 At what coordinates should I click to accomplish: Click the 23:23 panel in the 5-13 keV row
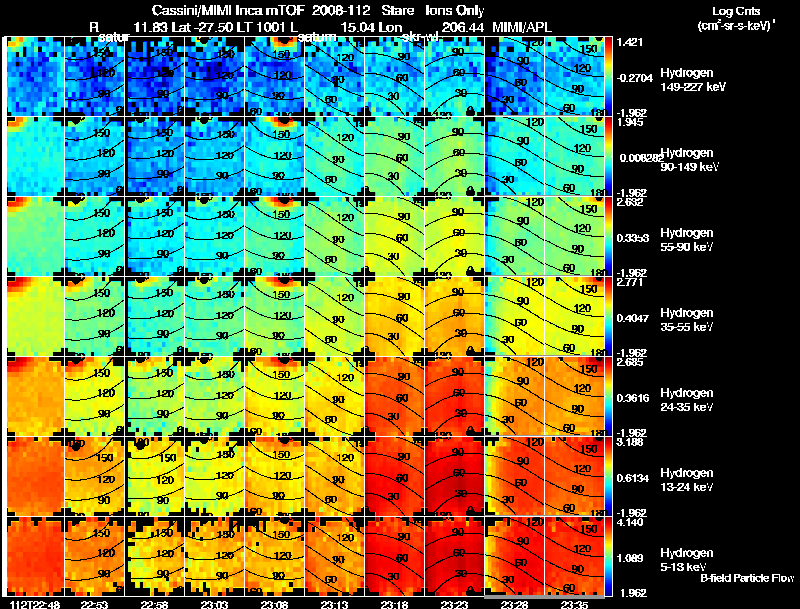tap(454, 557)
